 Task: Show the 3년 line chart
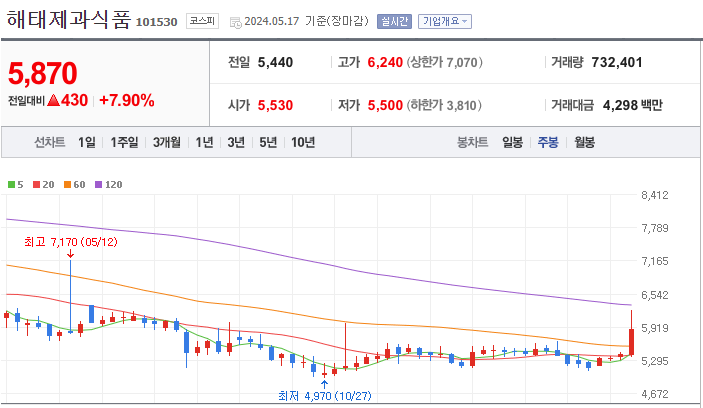[x=236, y=142]
